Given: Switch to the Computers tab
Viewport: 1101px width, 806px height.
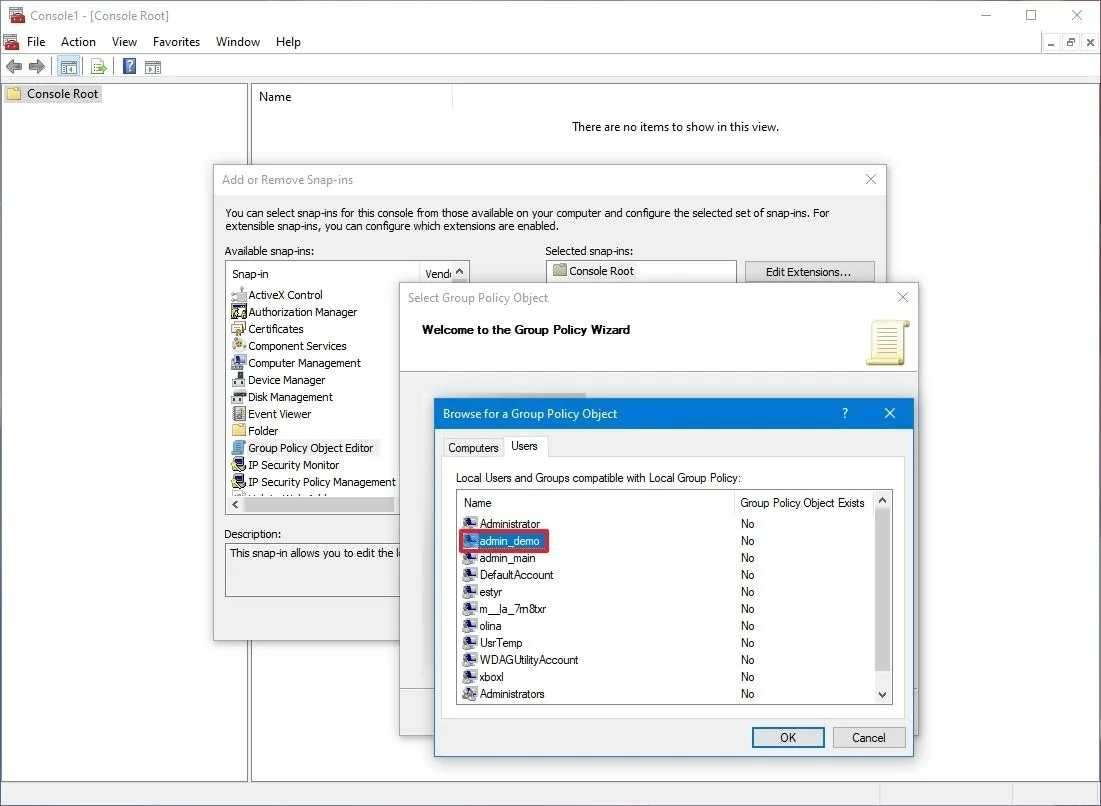Looking at the screenshot, I should coord(473,447).
